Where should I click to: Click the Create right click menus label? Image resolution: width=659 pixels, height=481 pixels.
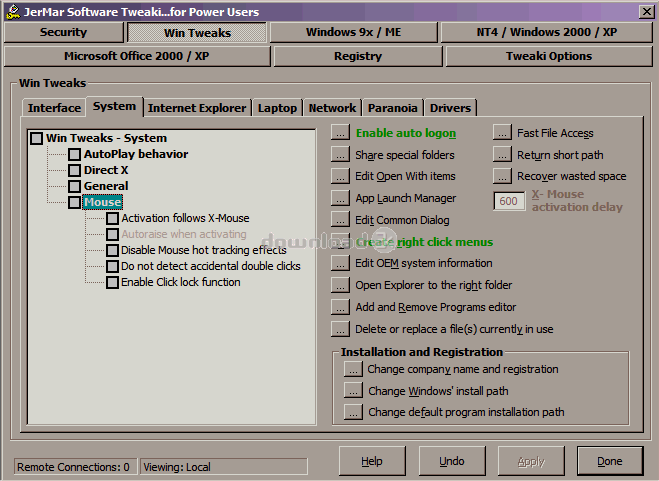click(424, 242)
